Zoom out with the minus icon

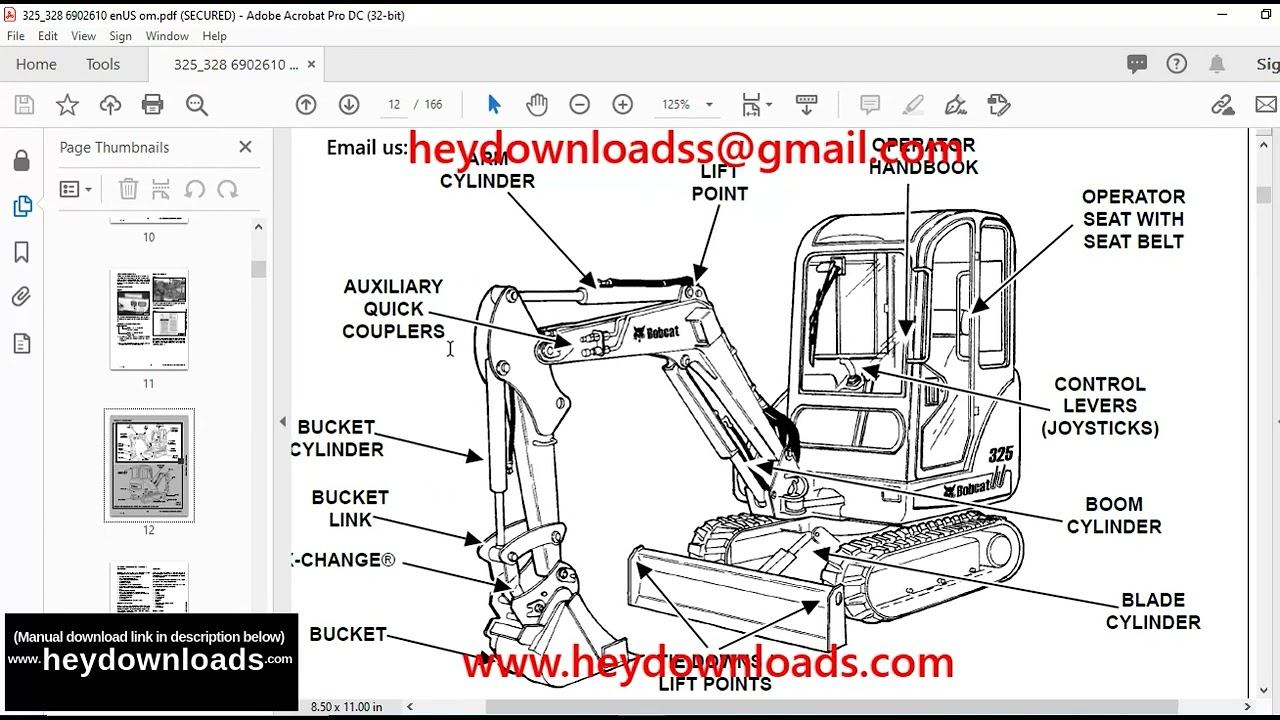coord(580,104)
